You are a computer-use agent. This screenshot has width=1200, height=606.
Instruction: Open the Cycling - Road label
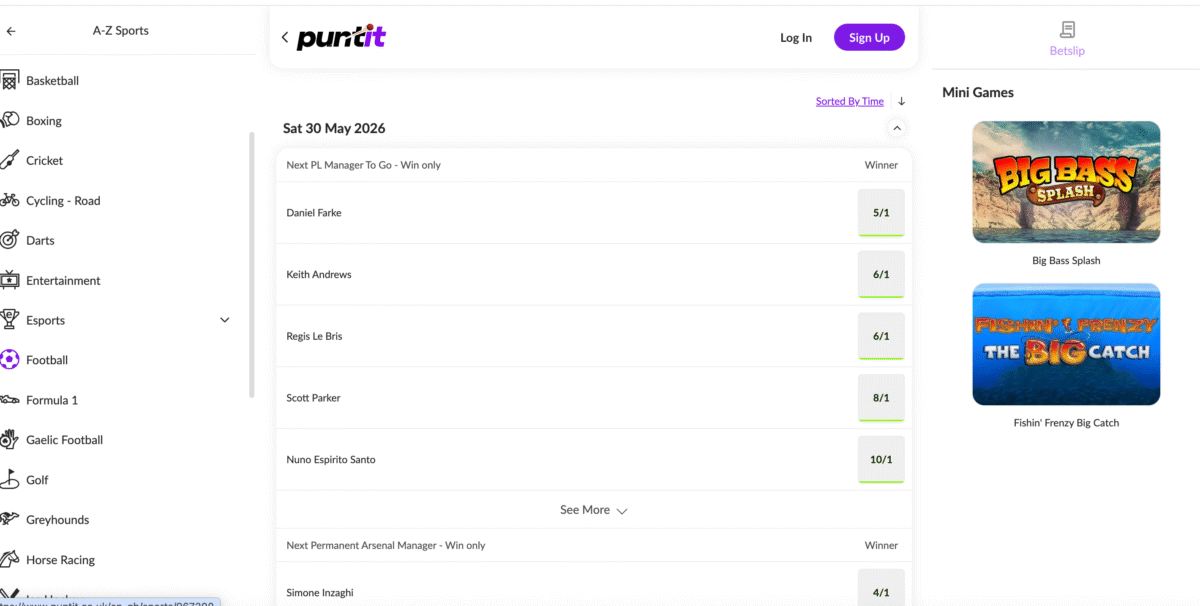(63, 201)
